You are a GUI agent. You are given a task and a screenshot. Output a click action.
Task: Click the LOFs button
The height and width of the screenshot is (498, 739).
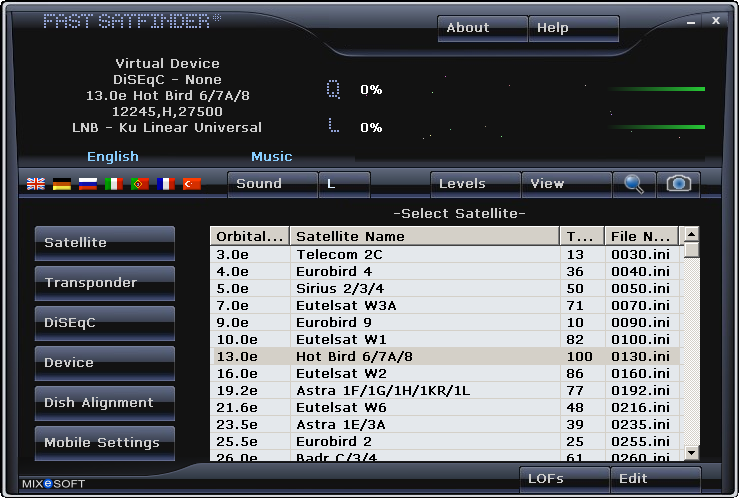[564, 479]
